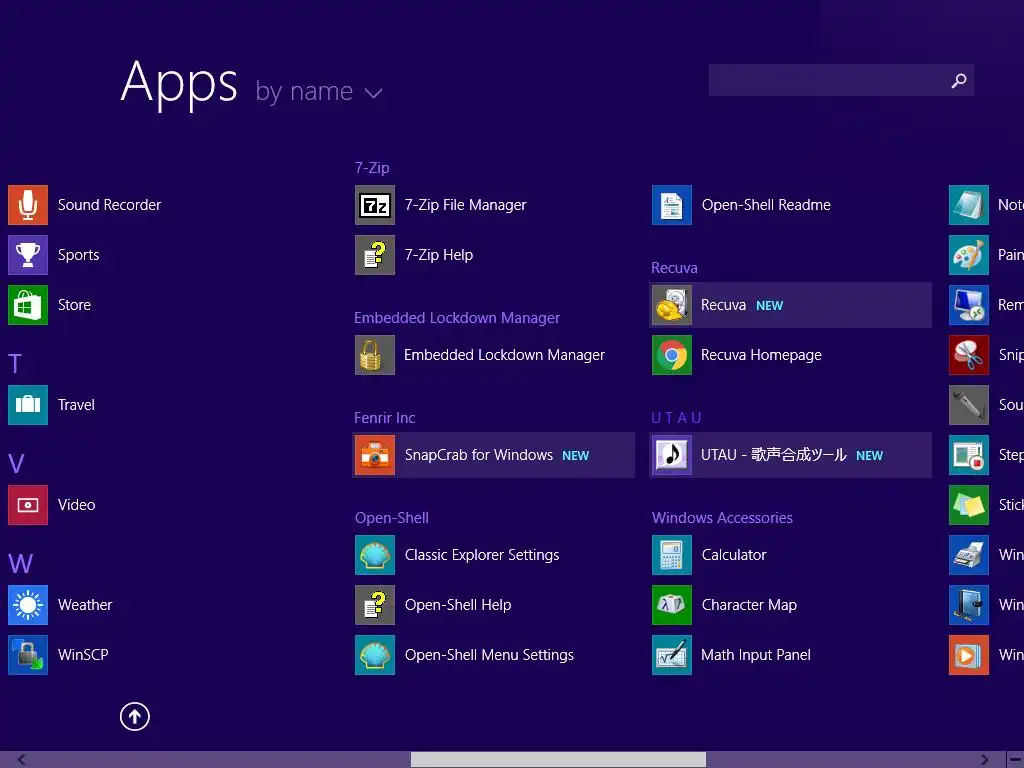Launch the Video app icon
The image size is (1024, 768).
pyautogui.click(x=27, y=505)
